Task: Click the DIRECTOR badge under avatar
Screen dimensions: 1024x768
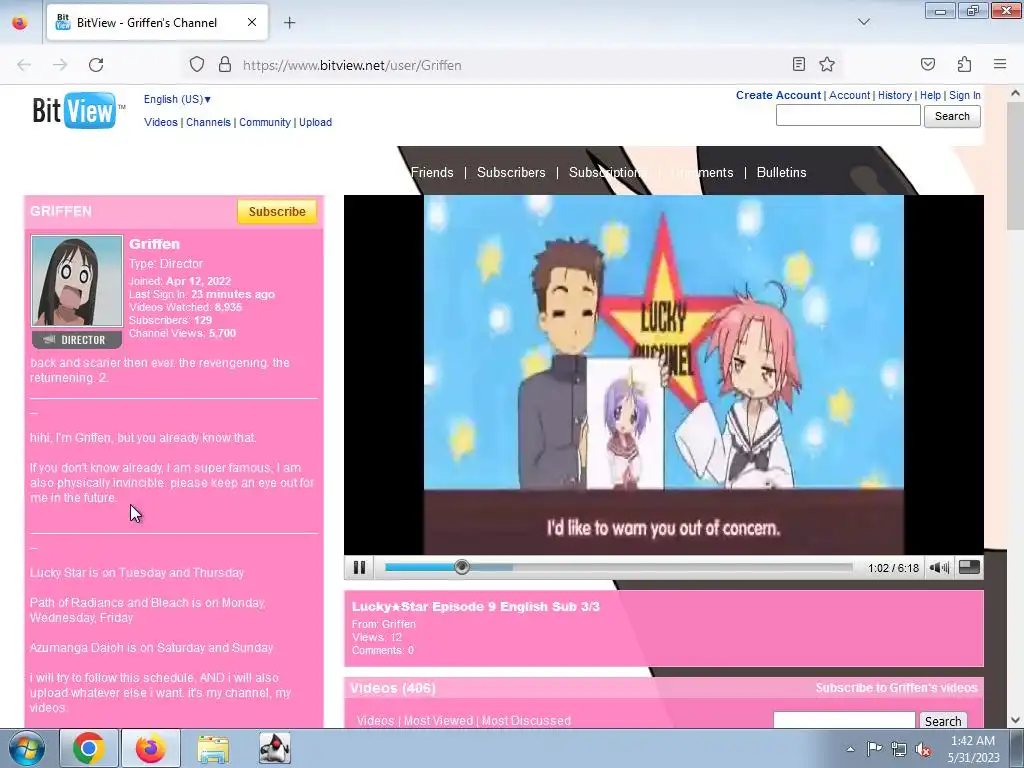Action: [77, 340]
